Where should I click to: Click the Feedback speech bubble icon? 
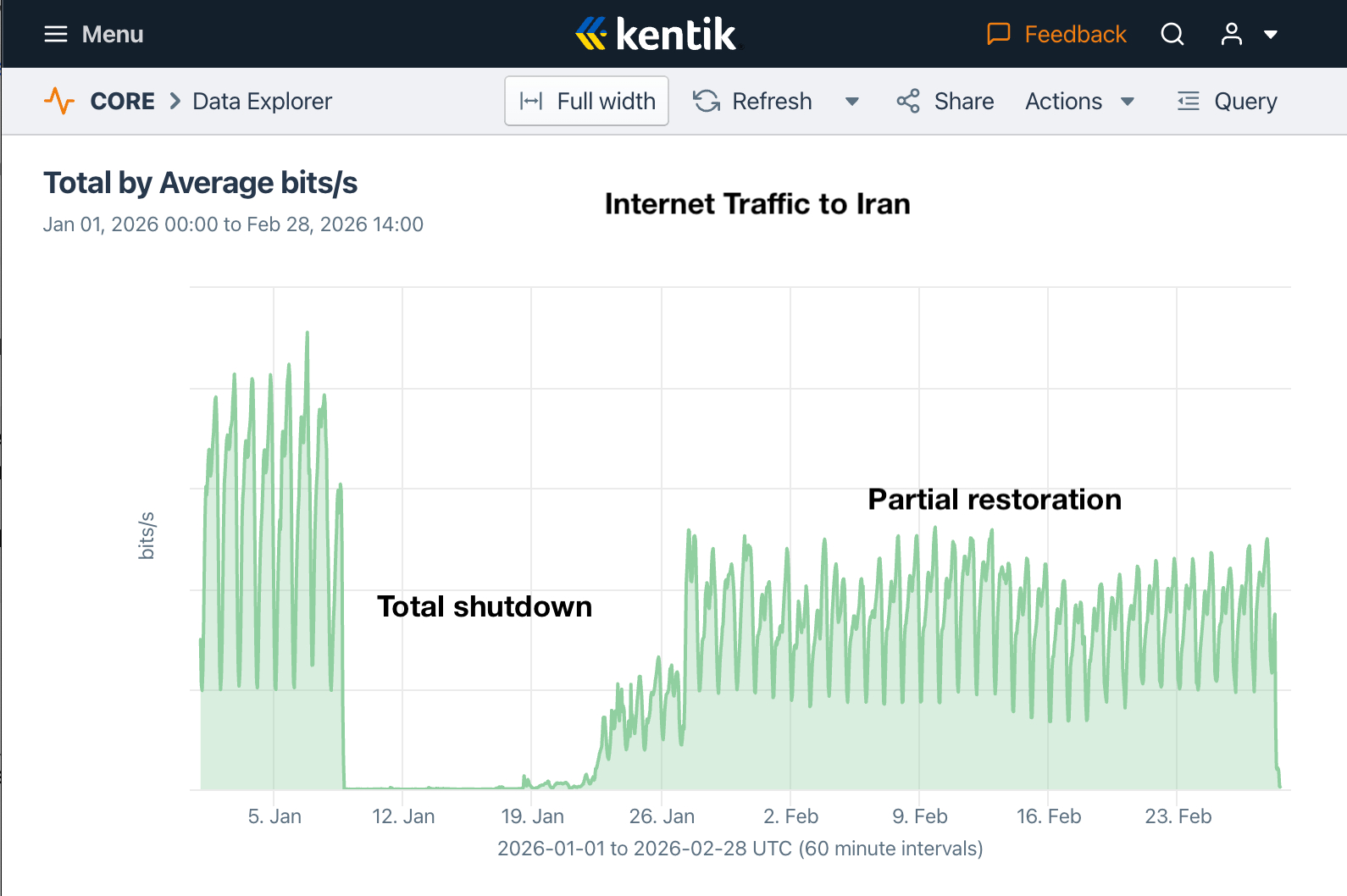(x=999, y=34)
